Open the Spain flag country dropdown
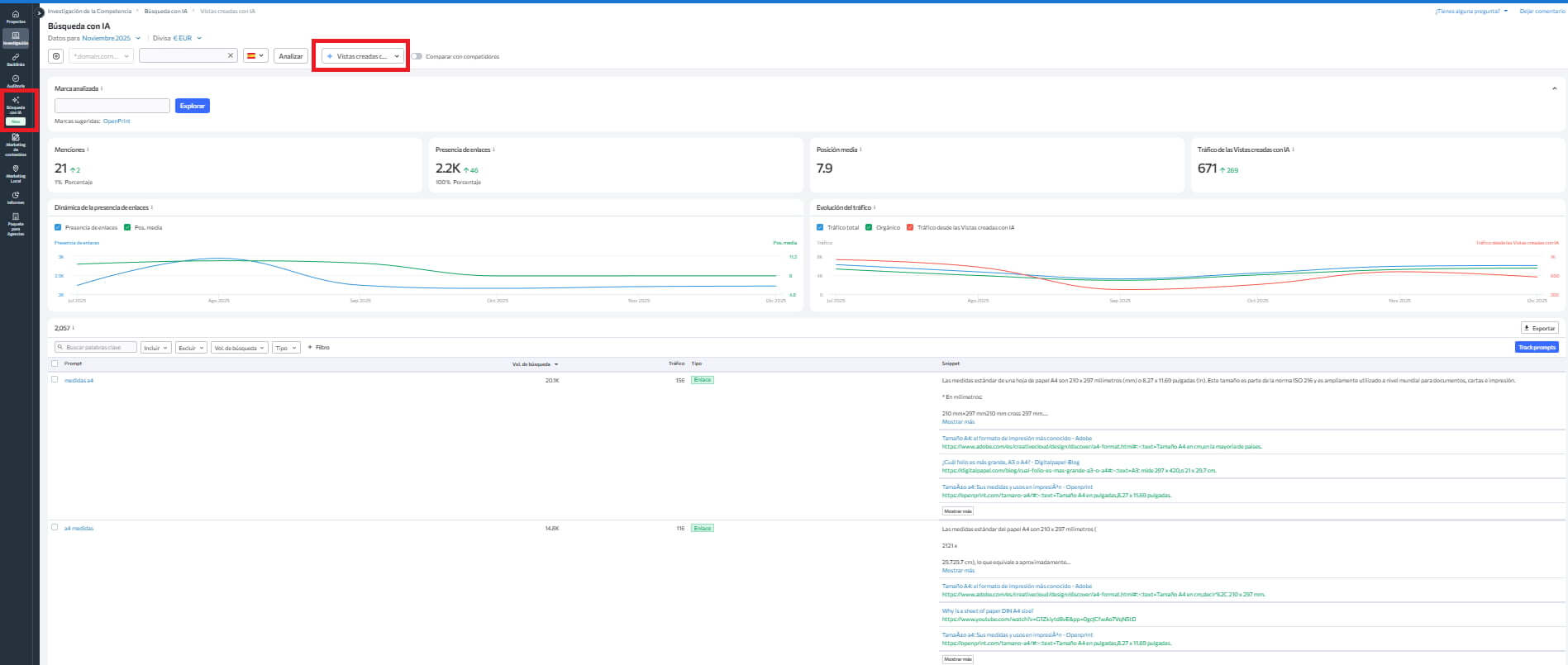 [255, 56]
